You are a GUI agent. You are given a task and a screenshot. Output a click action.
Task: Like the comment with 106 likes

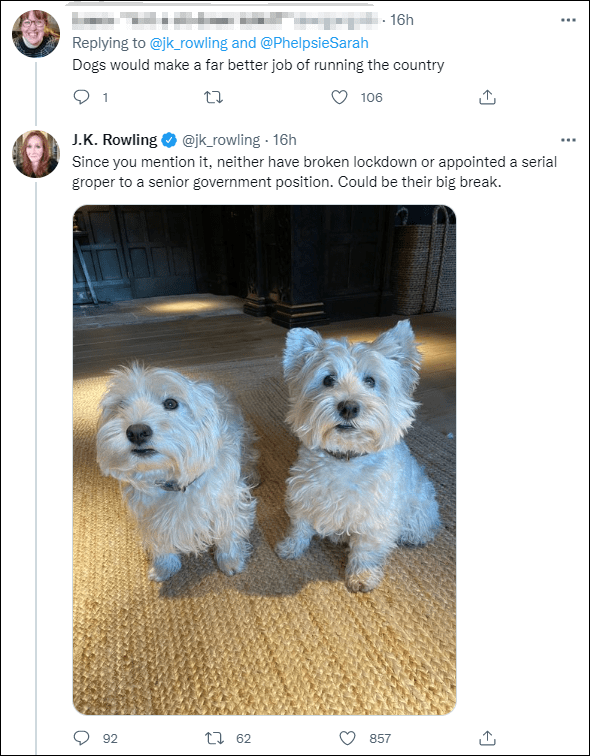pos(340,97)
